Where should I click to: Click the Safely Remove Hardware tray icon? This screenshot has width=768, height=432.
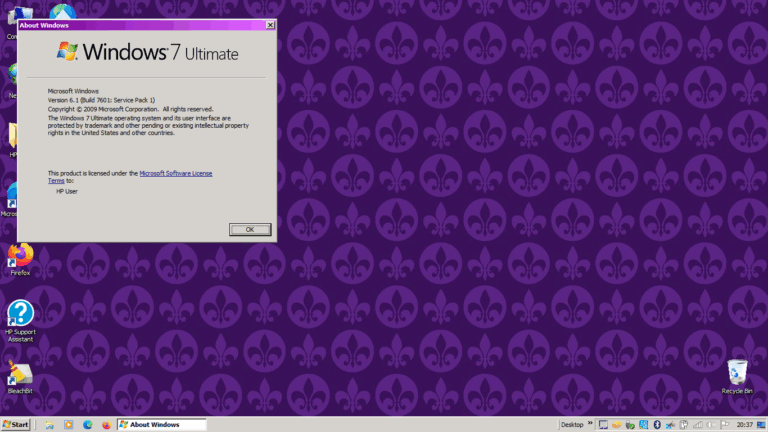(x=630, y=425)
